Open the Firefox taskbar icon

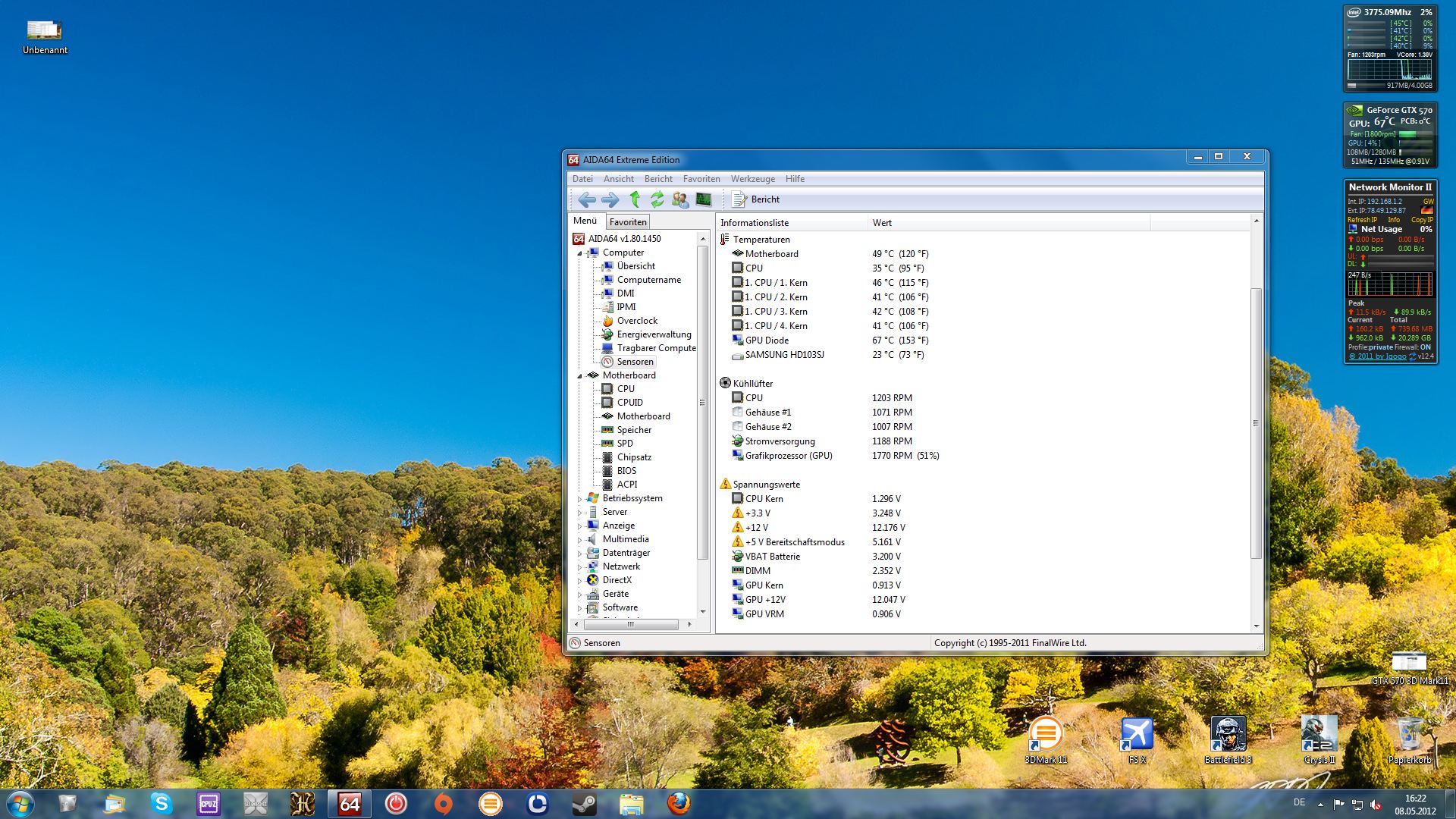tap(679, 803)
